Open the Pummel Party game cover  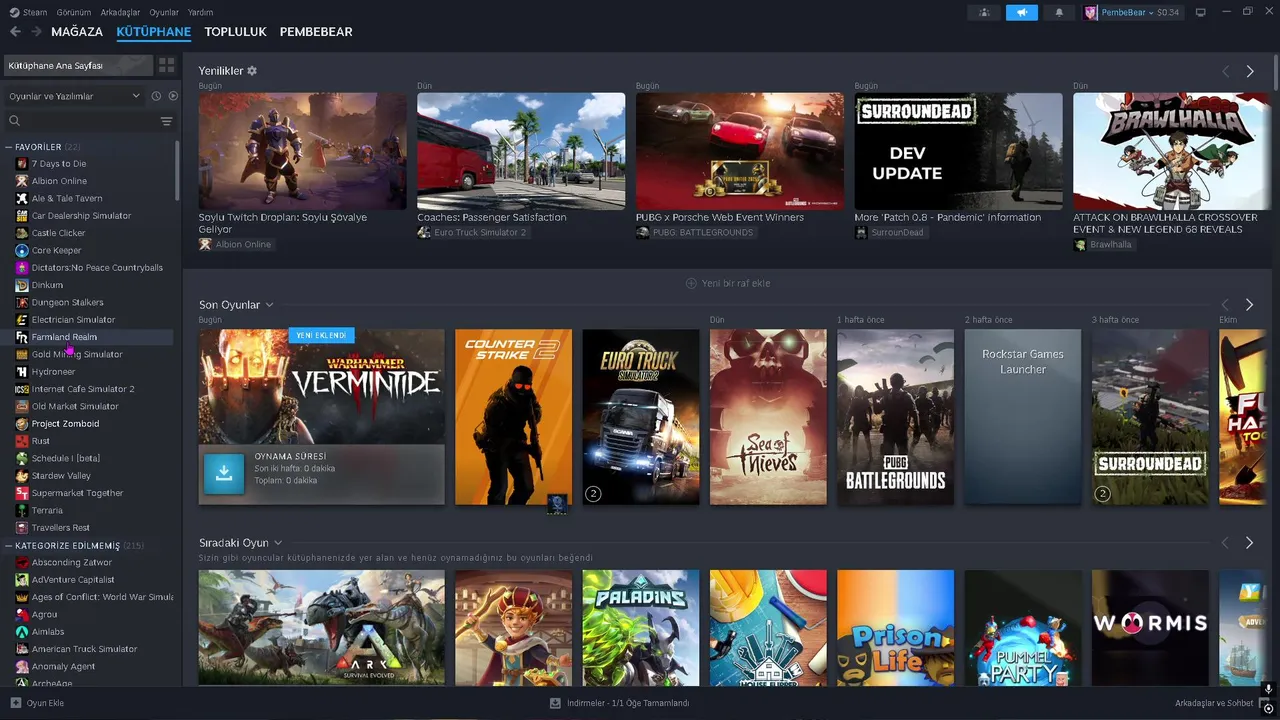tap(1023, 628)
